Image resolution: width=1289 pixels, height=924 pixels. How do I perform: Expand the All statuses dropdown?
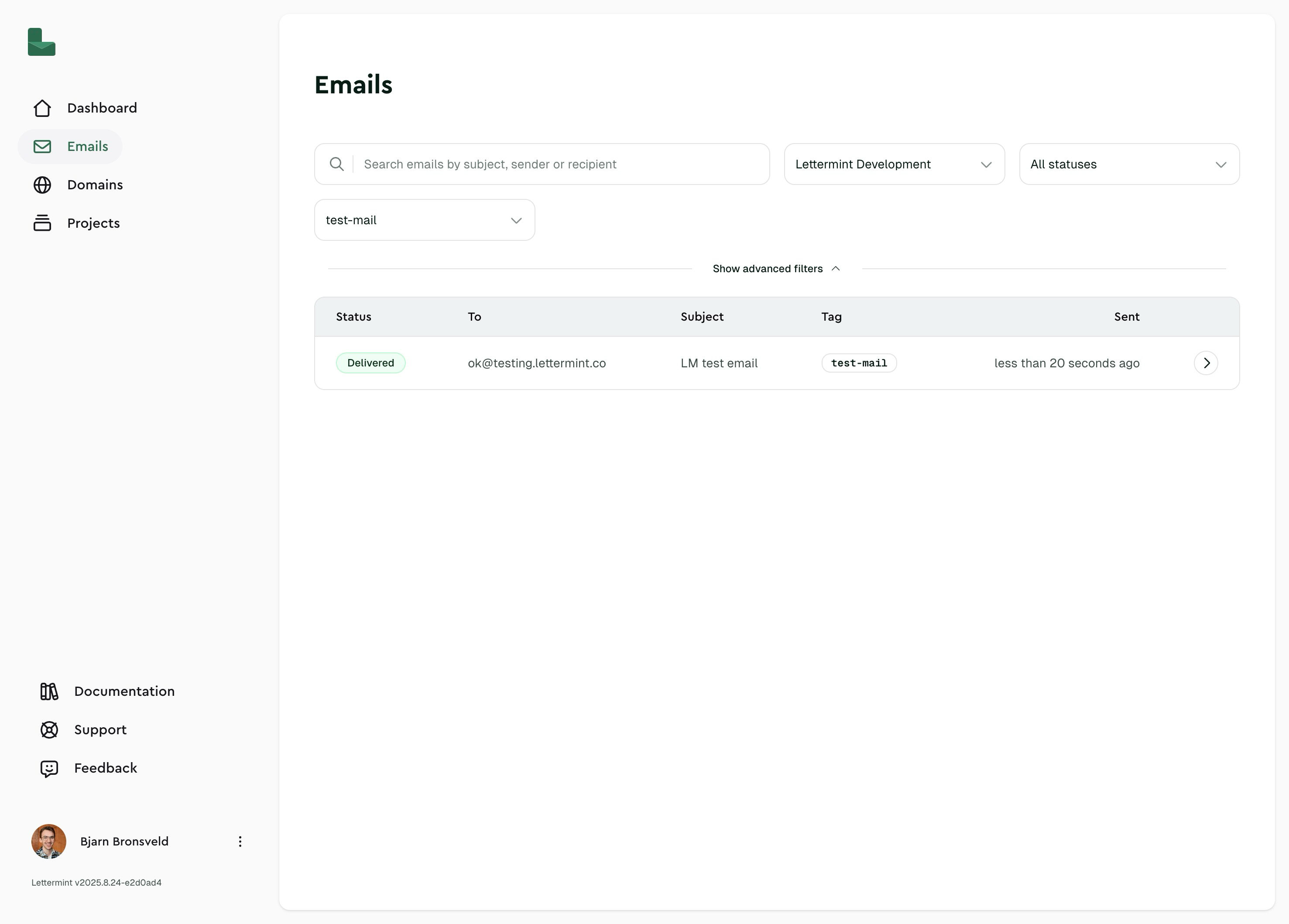tap(1129, 164)
